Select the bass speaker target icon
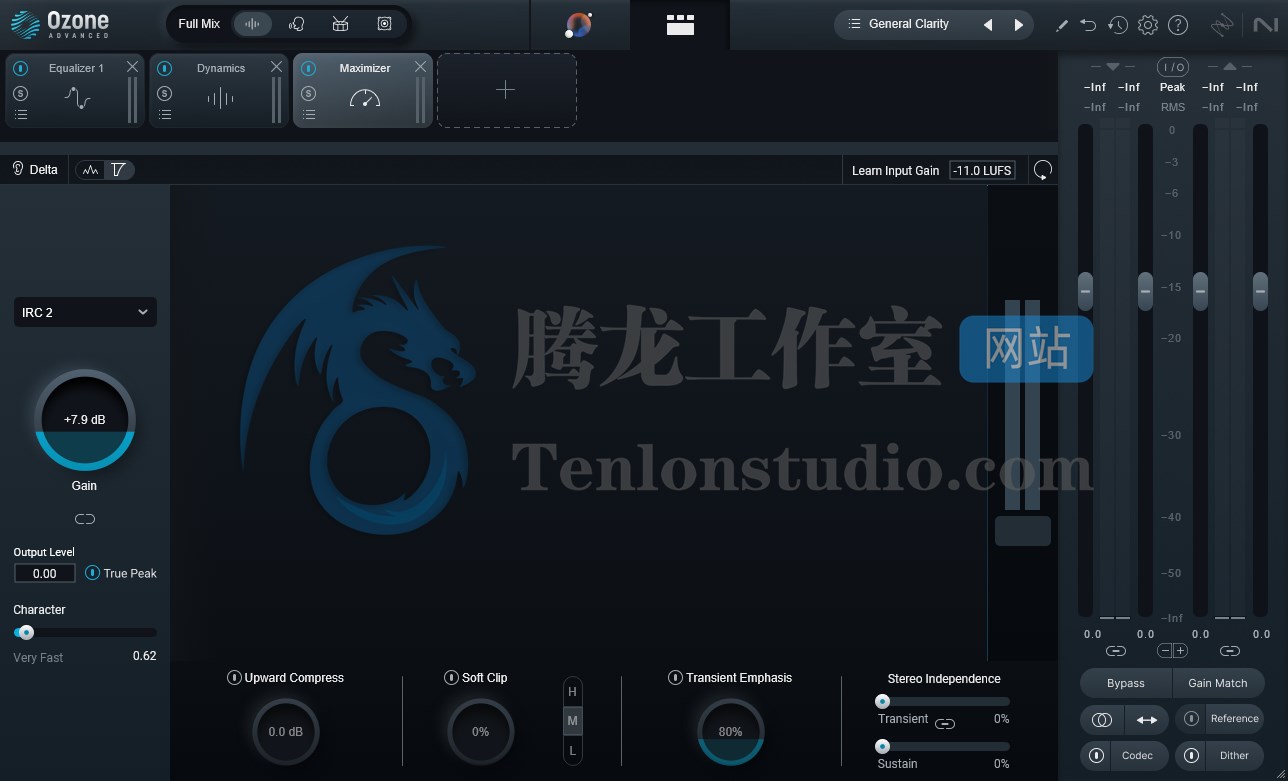 (x=384, y=24)
